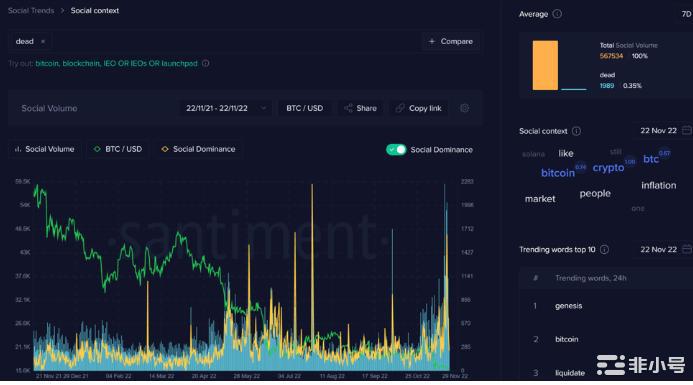Click the 'blockchain' try-out suggestion
This screenshot has height=385, width=693.
pos(81,64)
